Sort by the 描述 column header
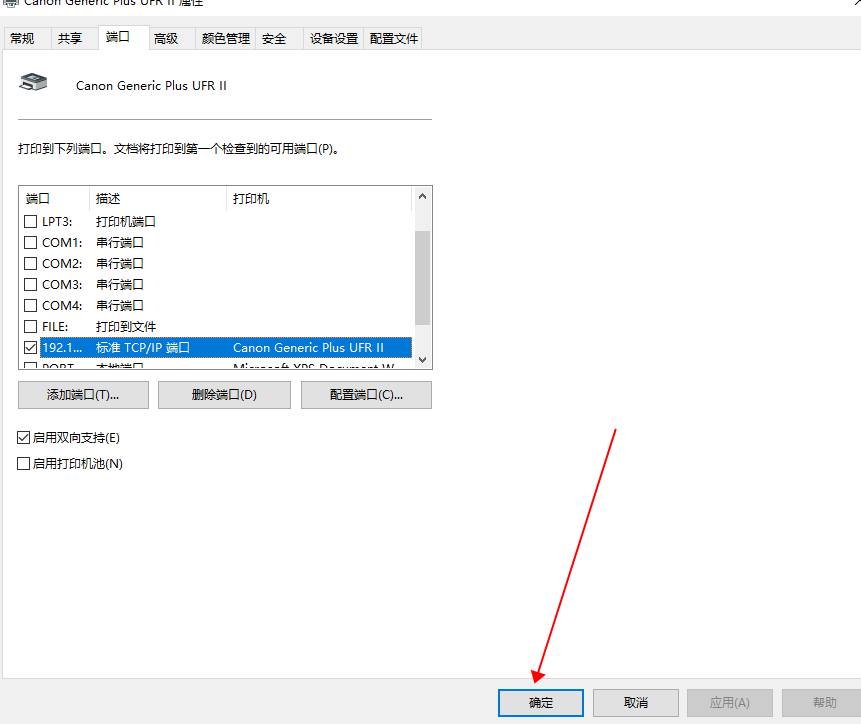This screenshot has width=861, height=724. coord(158,199)
